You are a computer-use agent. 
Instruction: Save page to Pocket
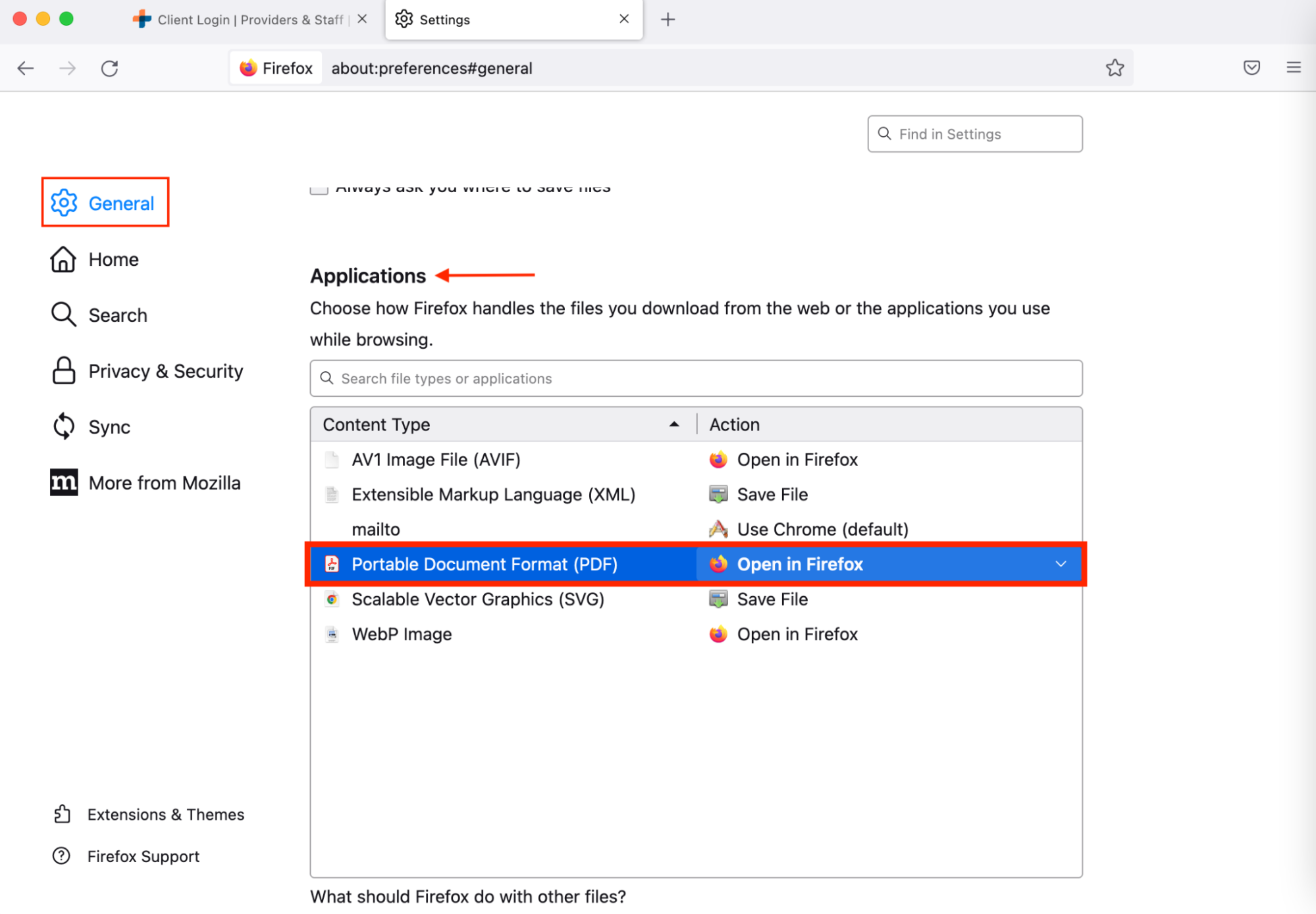click(1250, 68)
